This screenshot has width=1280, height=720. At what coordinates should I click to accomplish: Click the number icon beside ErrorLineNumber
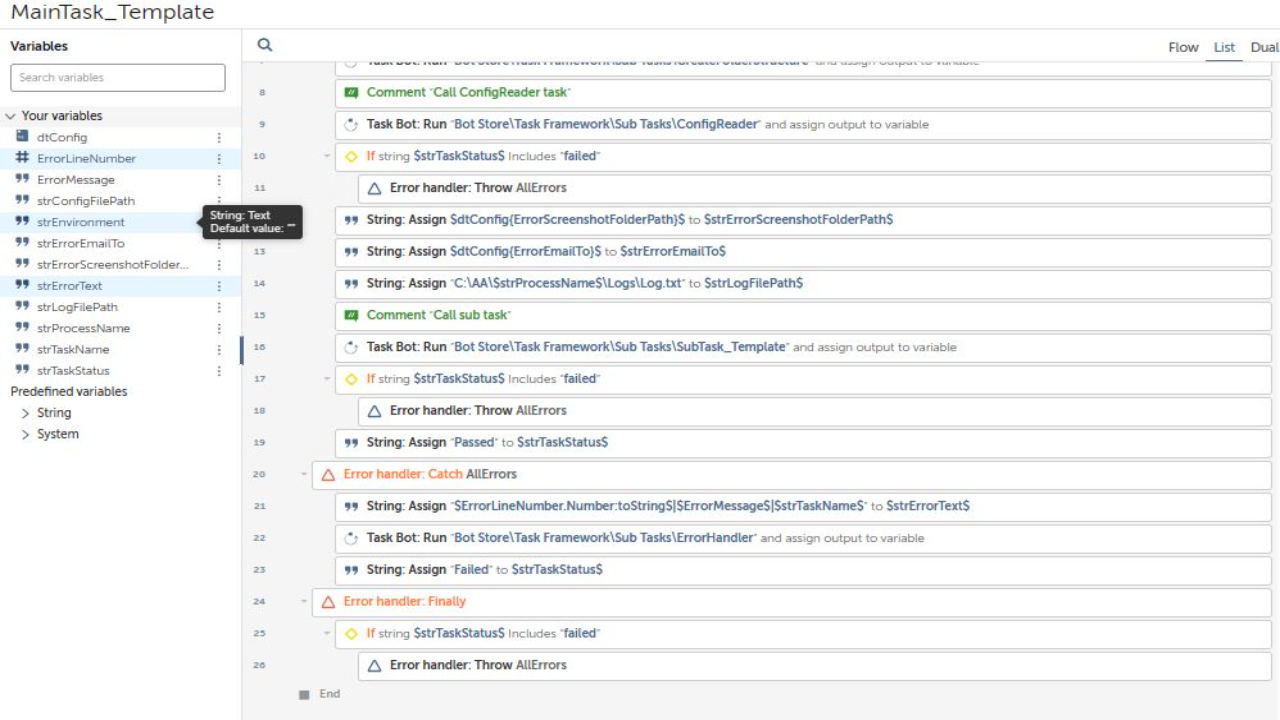pos(22,158)
